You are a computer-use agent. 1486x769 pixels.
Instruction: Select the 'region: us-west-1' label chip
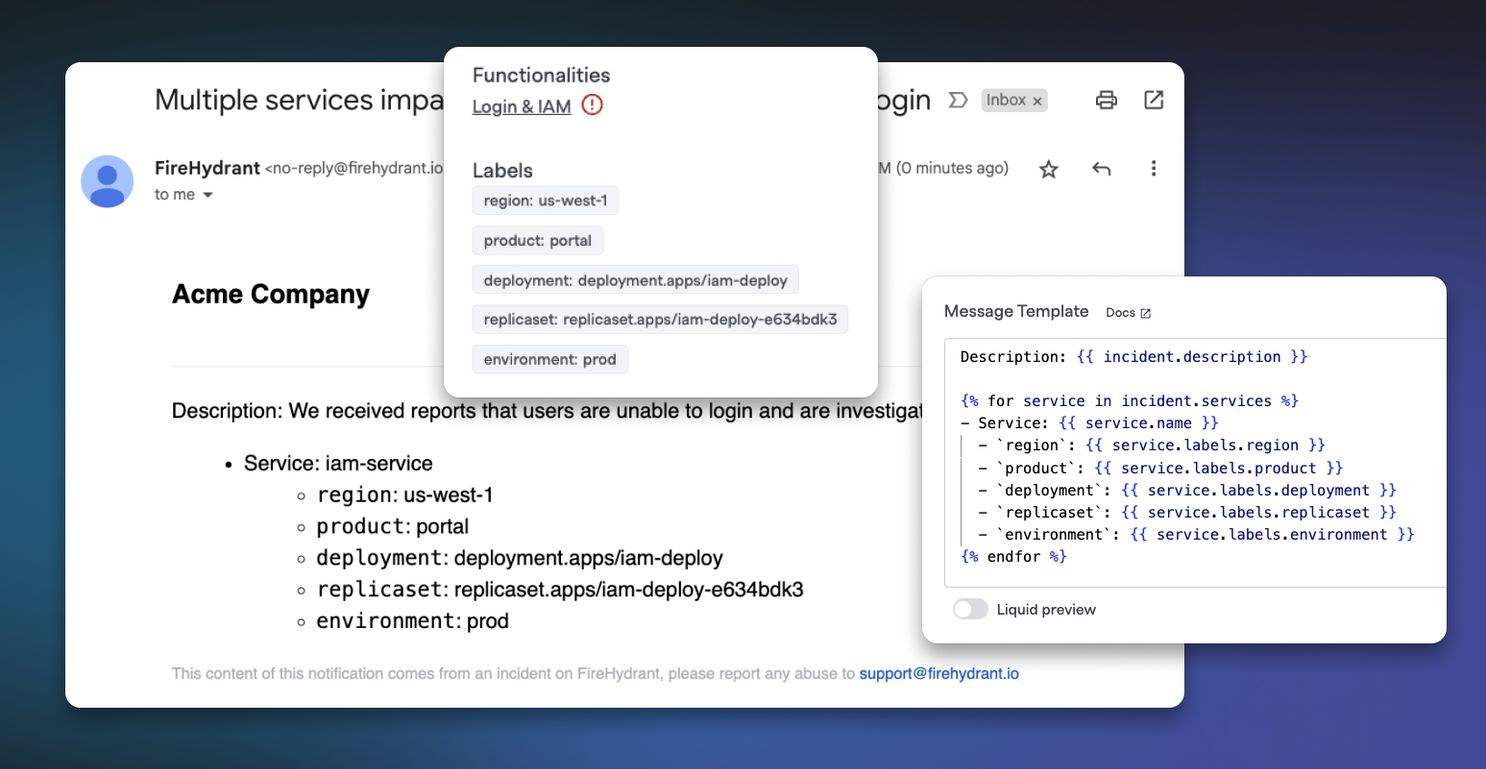click(x=545, y=201)
